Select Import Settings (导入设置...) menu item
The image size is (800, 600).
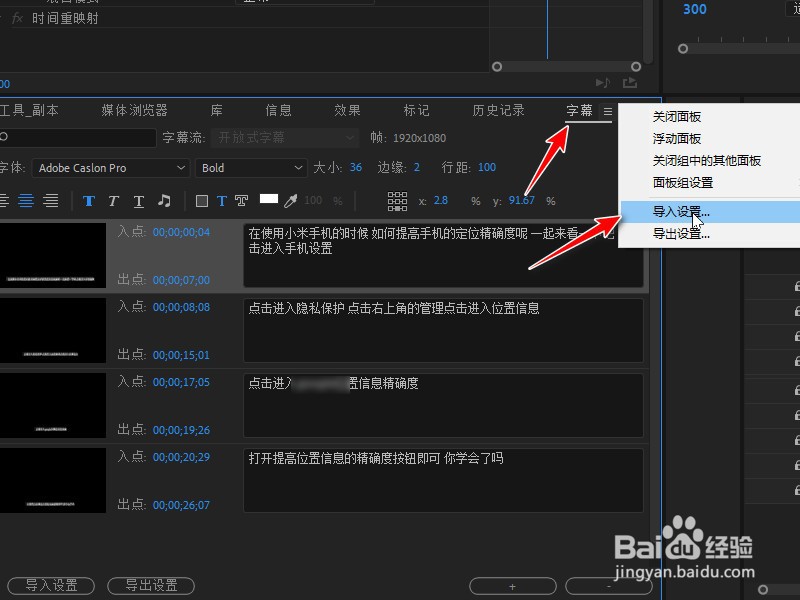coord(710,212)
